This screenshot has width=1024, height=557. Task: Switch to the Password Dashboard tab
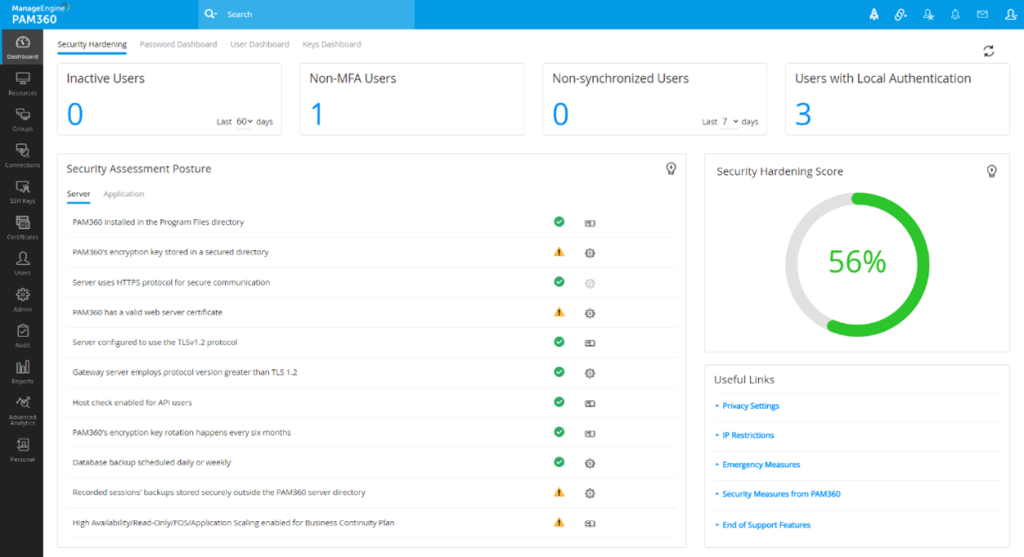[178, 45]
